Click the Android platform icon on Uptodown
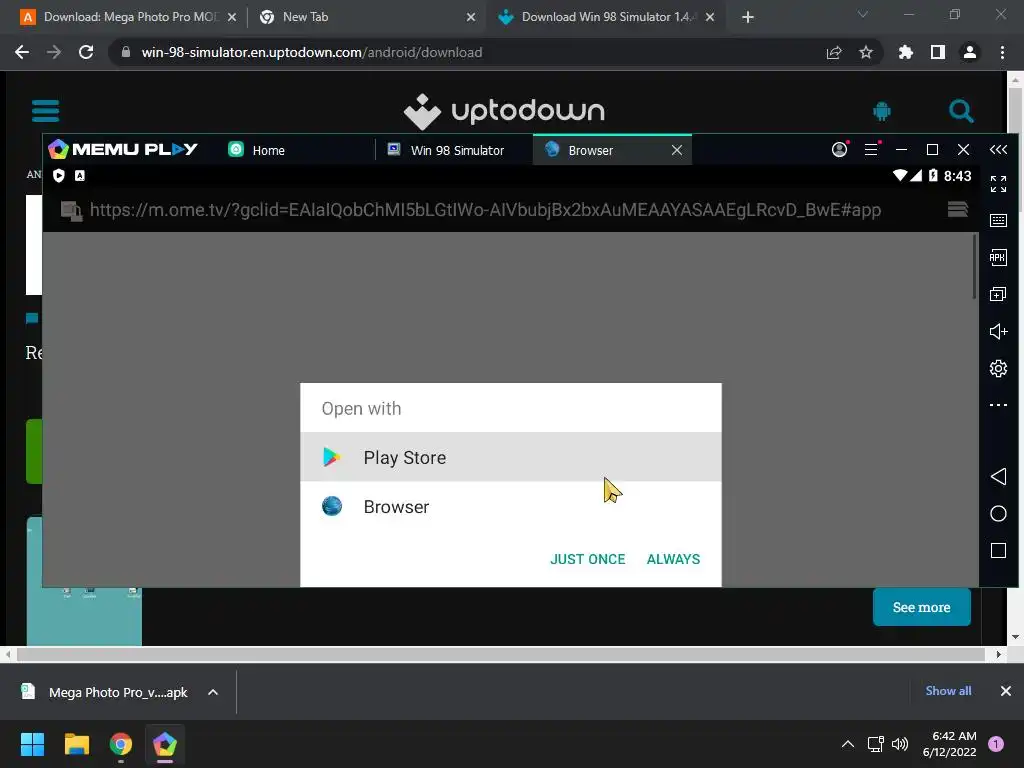 pyautogui.click(x=882, y=111)
